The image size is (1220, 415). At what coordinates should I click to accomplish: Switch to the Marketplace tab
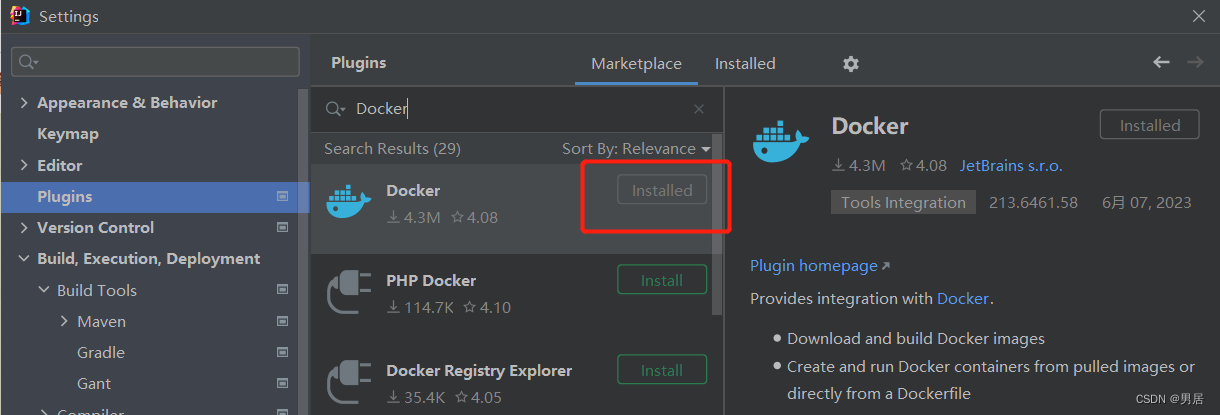636,63
